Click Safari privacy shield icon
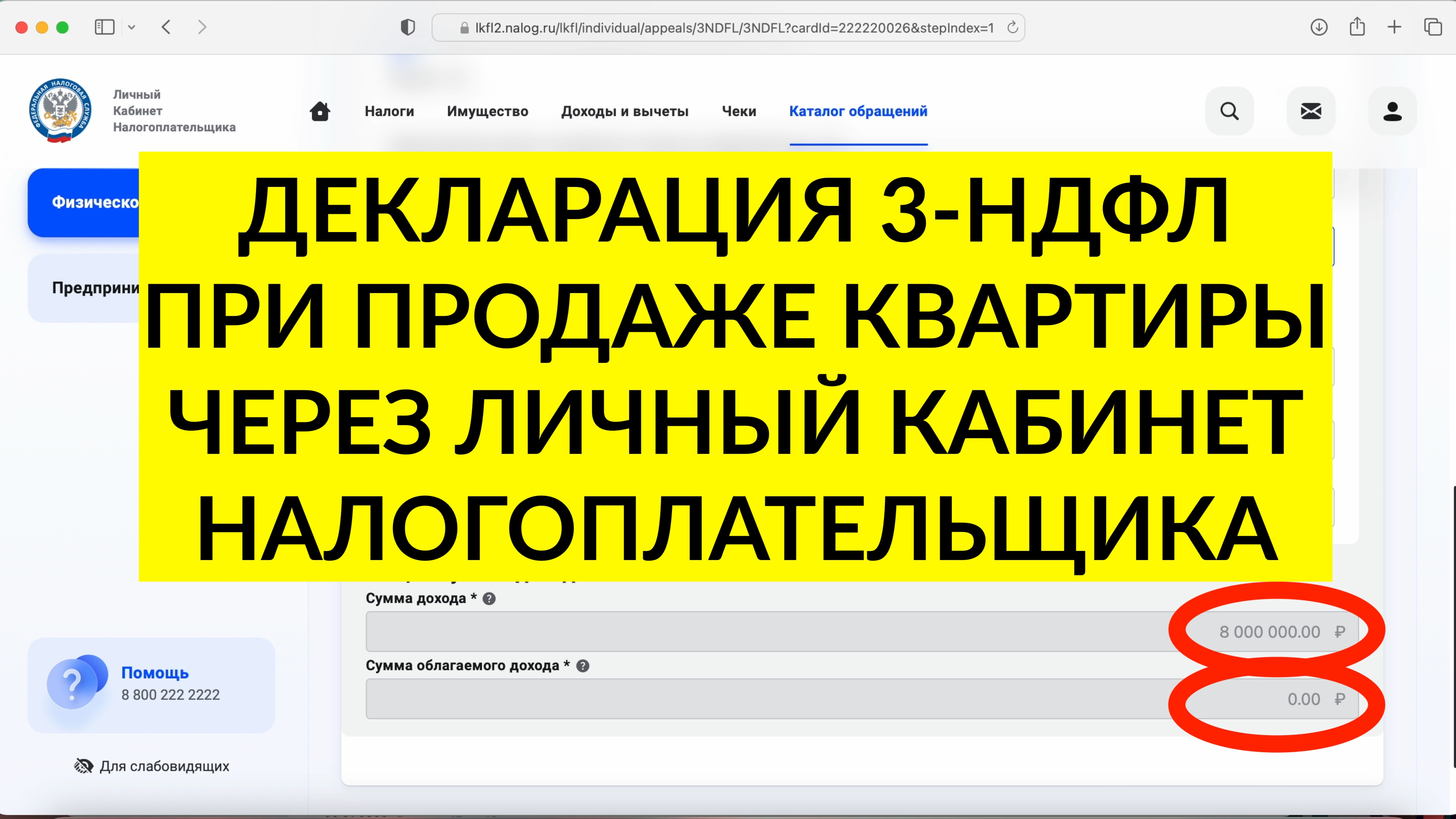The height and width of the screenshot is (819, 1456). pos(408,27)
